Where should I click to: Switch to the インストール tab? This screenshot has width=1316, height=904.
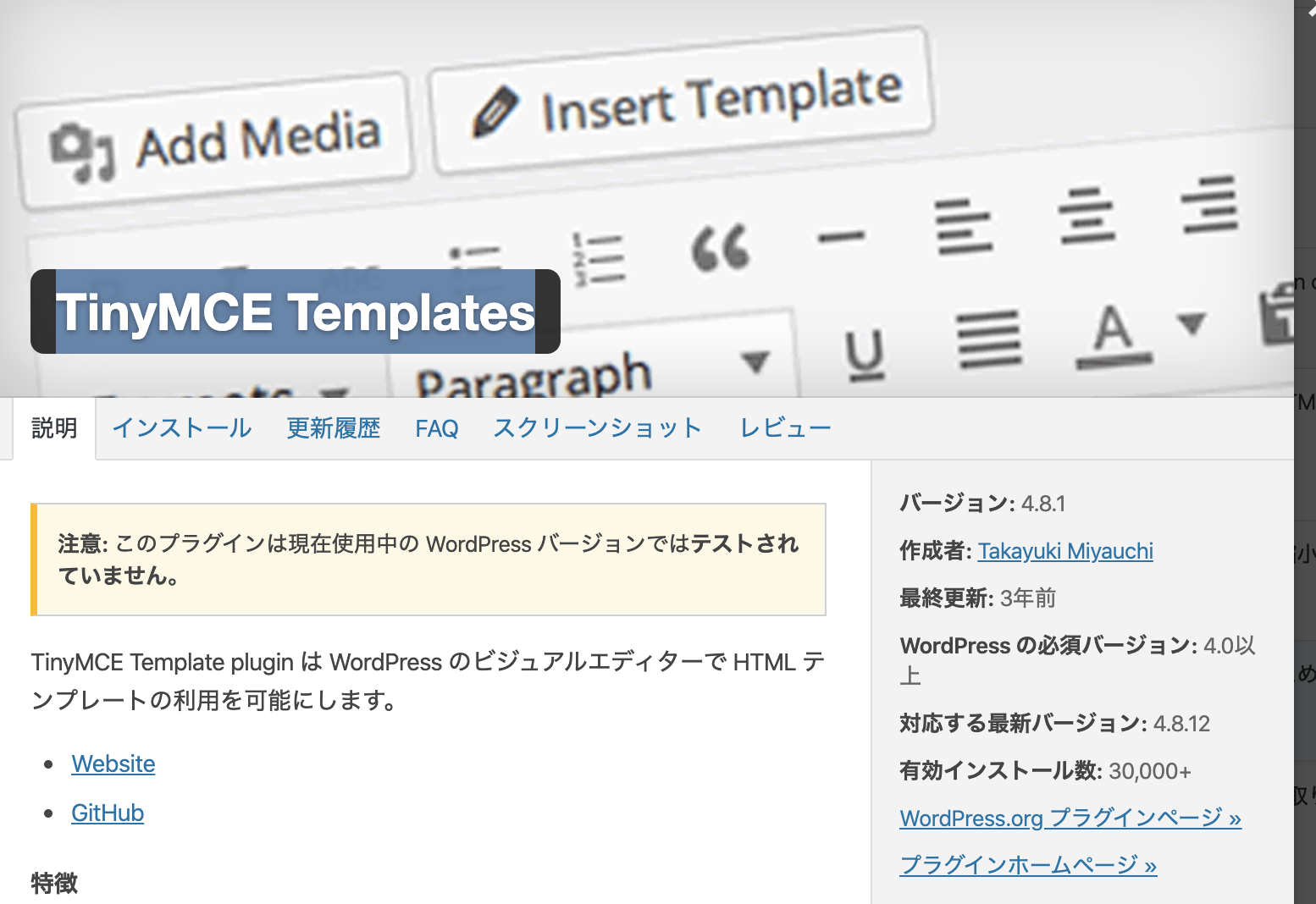coord(181,428)
